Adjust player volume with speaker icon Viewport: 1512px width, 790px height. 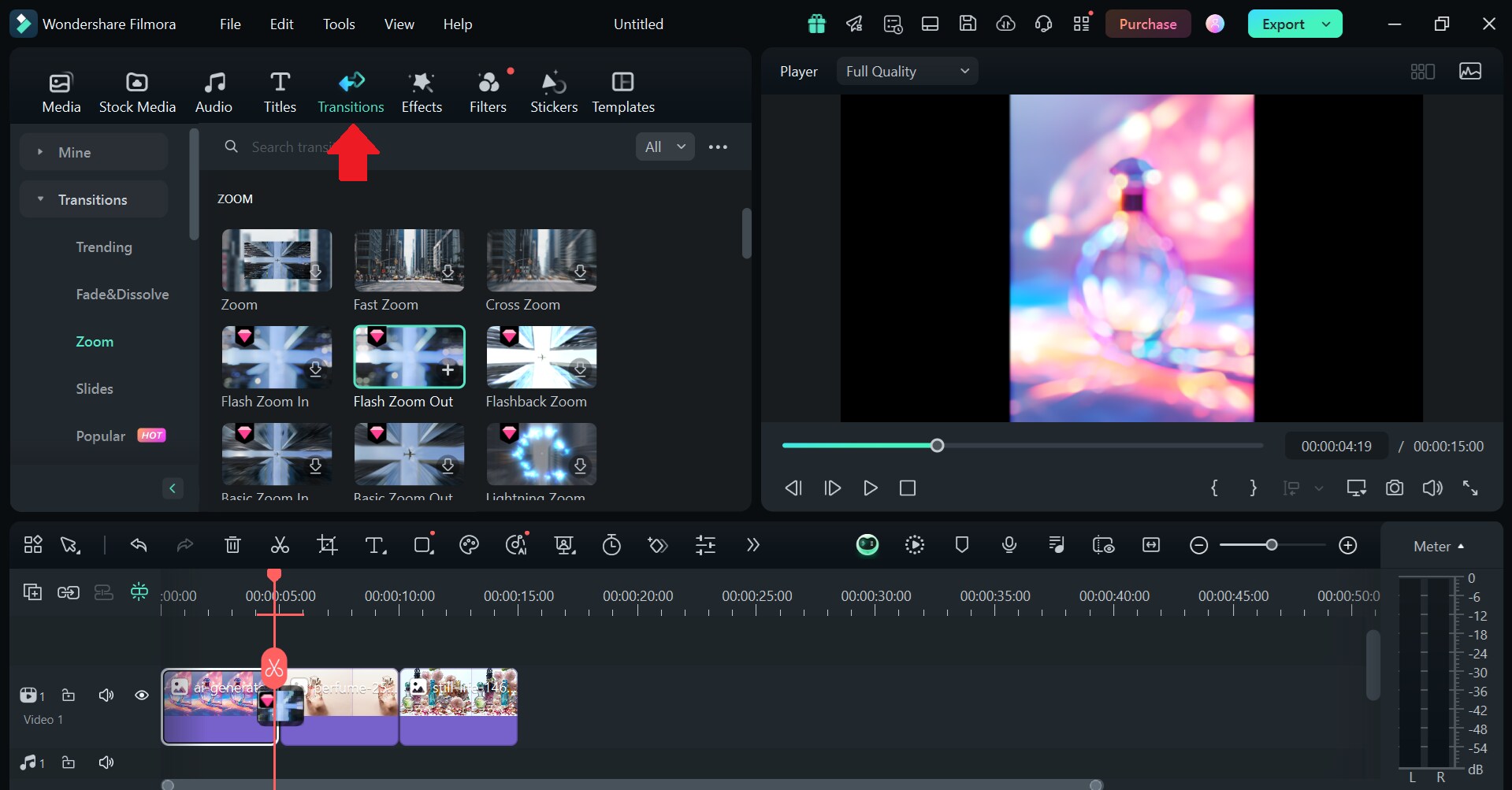(x=1432, y=488)
